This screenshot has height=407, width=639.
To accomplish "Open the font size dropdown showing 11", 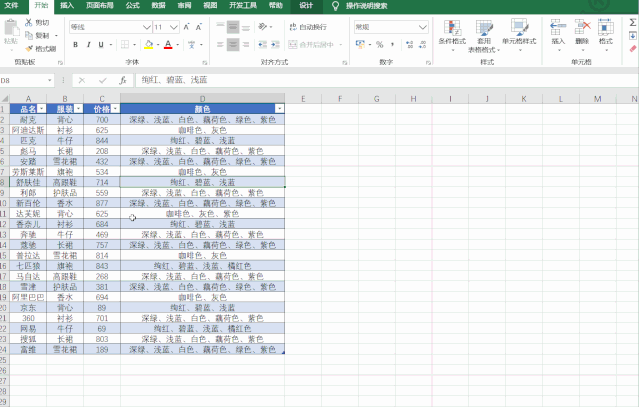I will click(x=174, y=27).
